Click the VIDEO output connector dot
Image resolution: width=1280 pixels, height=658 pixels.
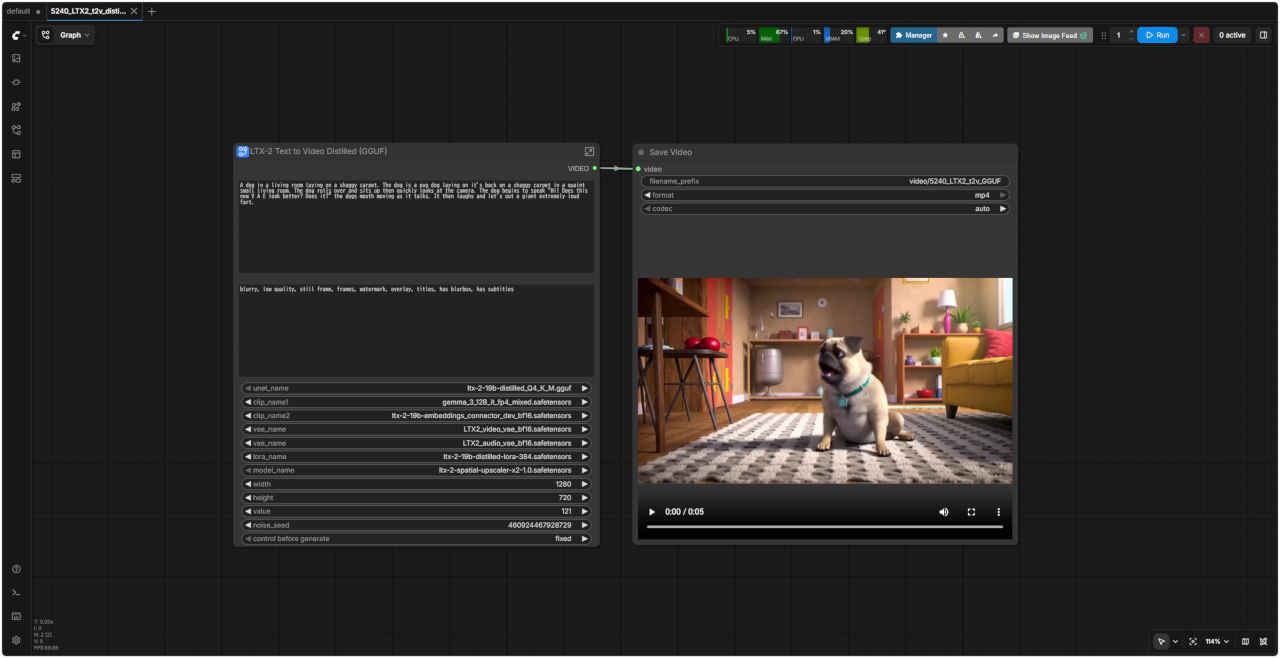[594, 168]
